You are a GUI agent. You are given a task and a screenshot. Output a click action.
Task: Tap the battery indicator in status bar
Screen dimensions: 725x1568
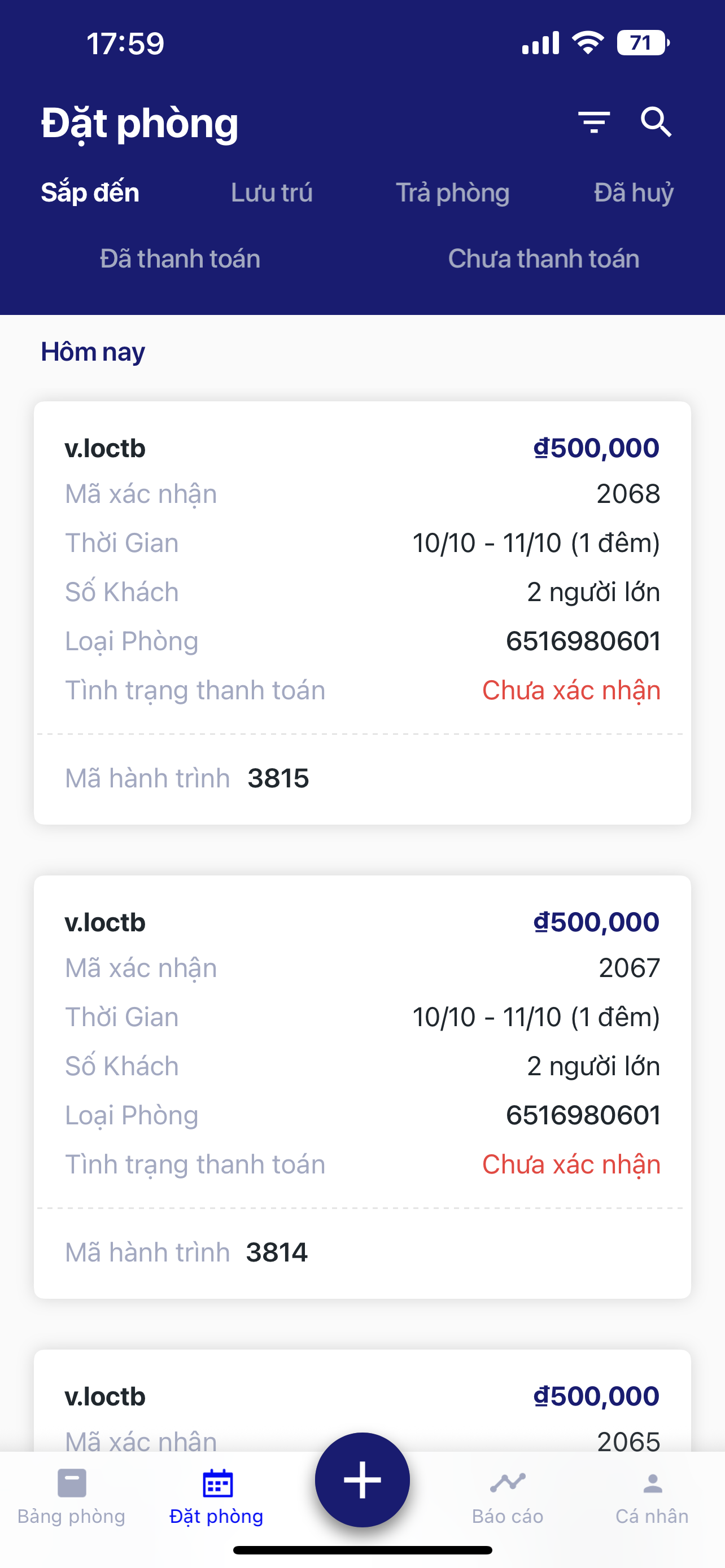643,43
